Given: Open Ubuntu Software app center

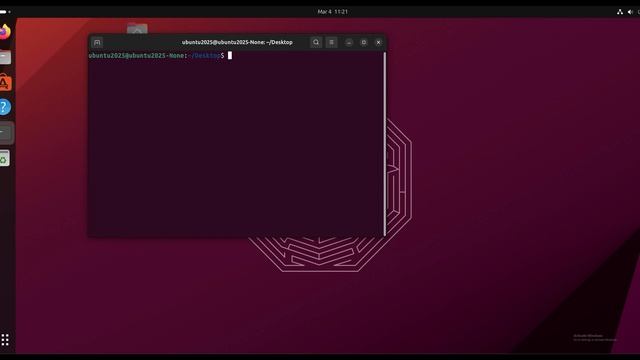Looking at the screenshot, I should (x=5, y=82).
